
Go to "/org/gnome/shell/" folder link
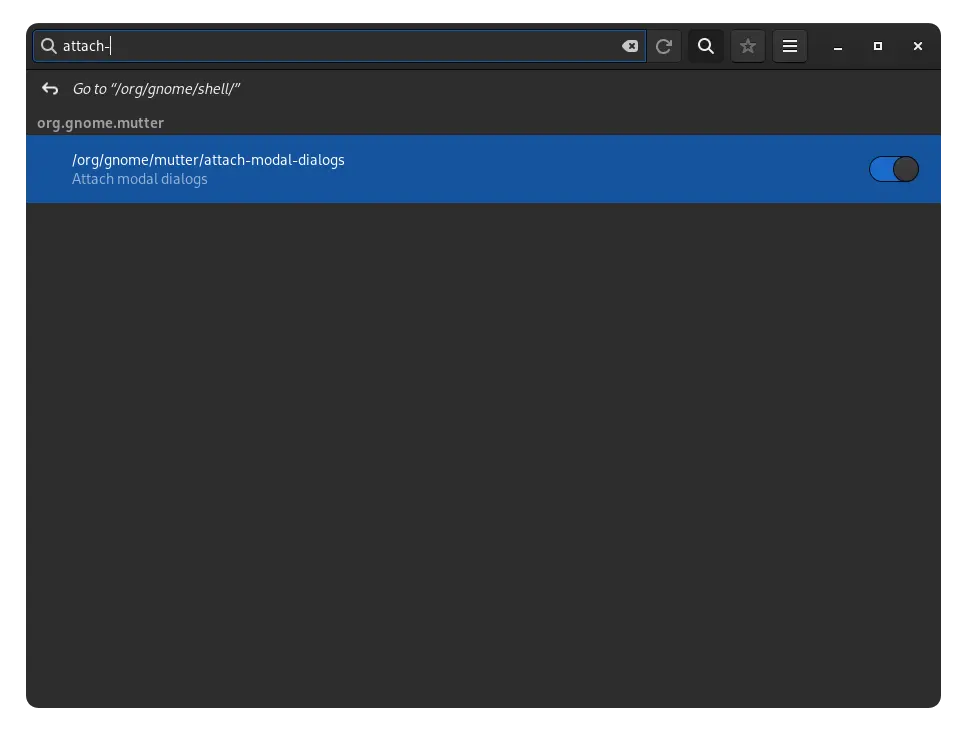pos(156,89)
